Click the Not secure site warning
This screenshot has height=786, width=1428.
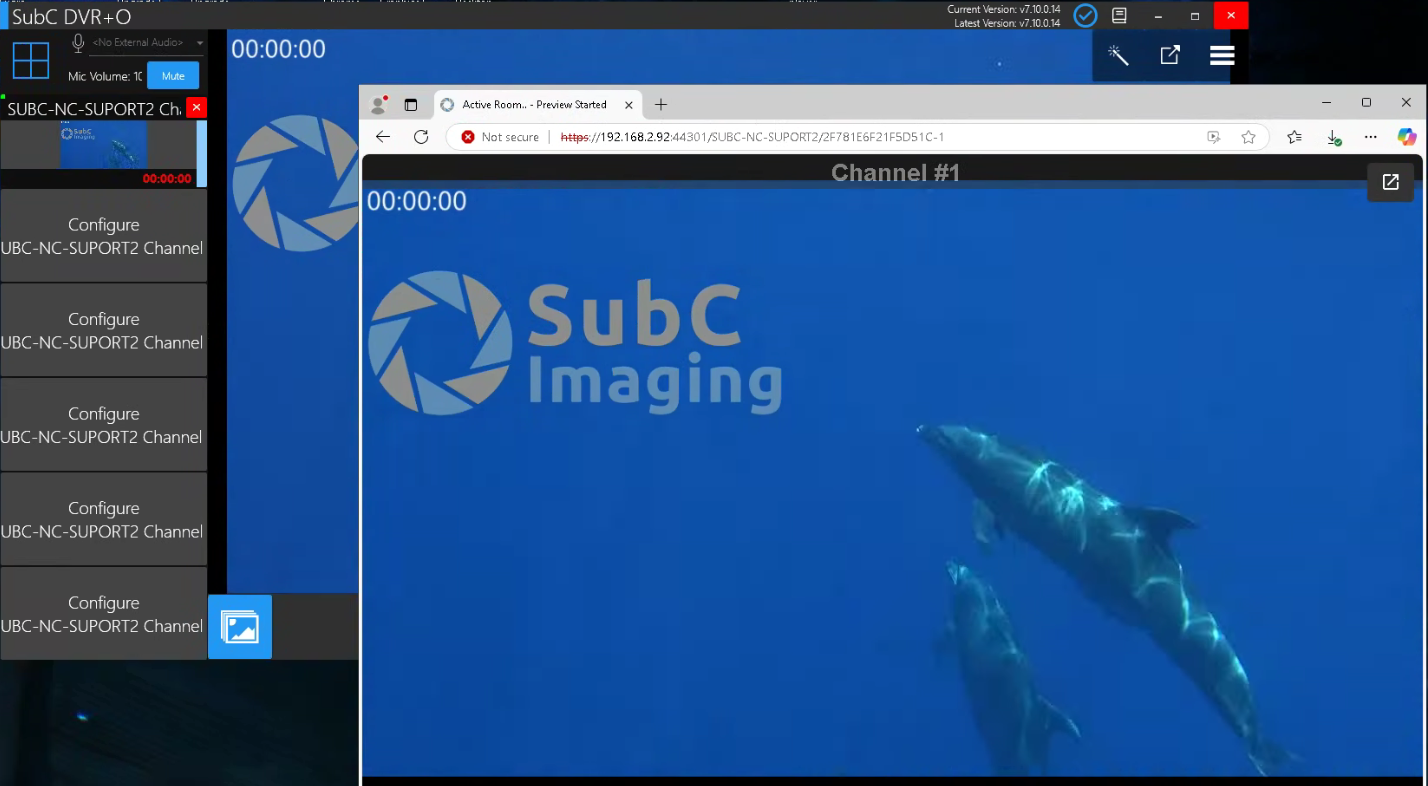click(x=500, y=137)
